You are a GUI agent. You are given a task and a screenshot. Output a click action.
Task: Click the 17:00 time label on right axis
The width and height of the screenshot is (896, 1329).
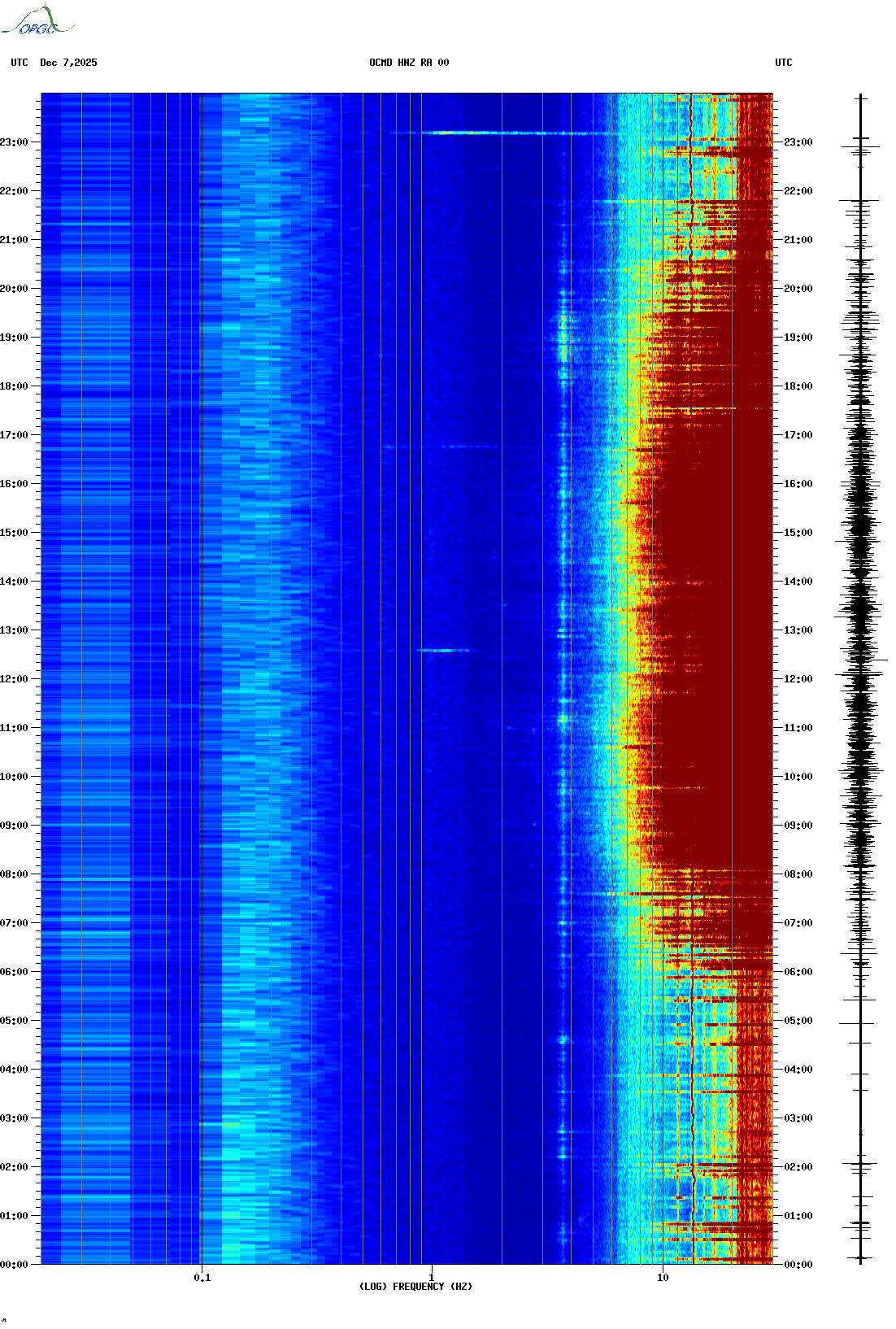pos(798,435)
